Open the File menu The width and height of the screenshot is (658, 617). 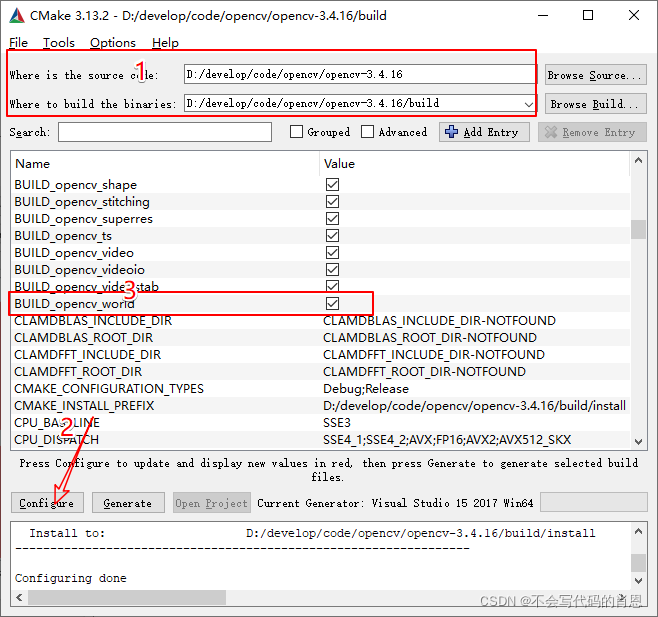coord(18,42)
